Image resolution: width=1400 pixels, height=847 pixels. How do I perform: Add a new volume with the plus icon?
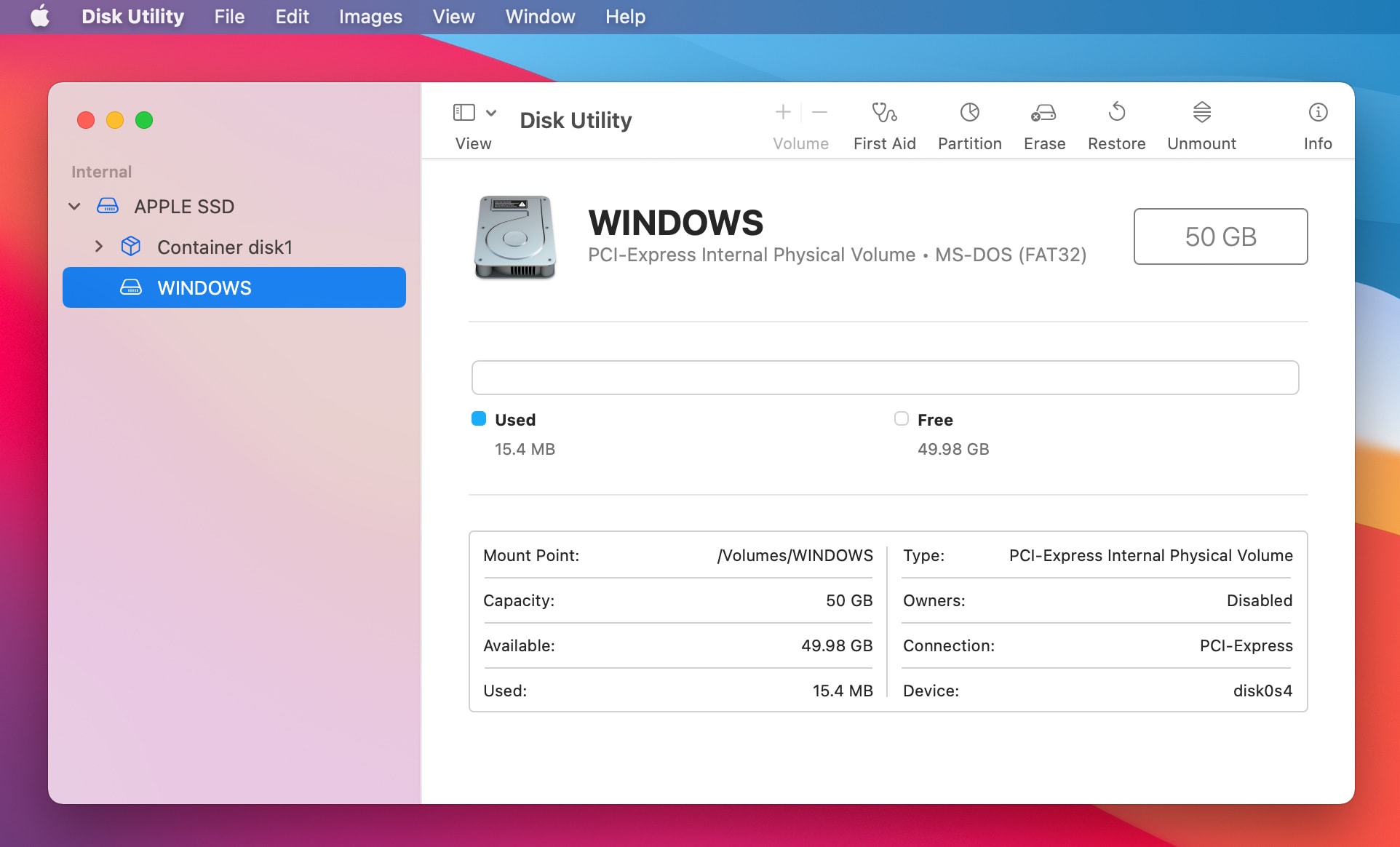[x=782, y=113]
